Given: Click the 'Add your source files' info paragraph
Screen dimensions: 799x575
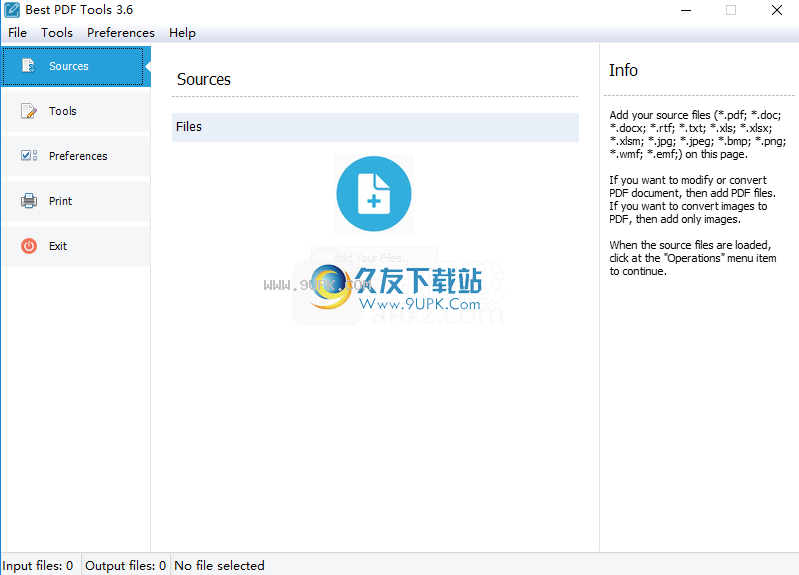Looking at the screenshot, I should tap(698, 135).
